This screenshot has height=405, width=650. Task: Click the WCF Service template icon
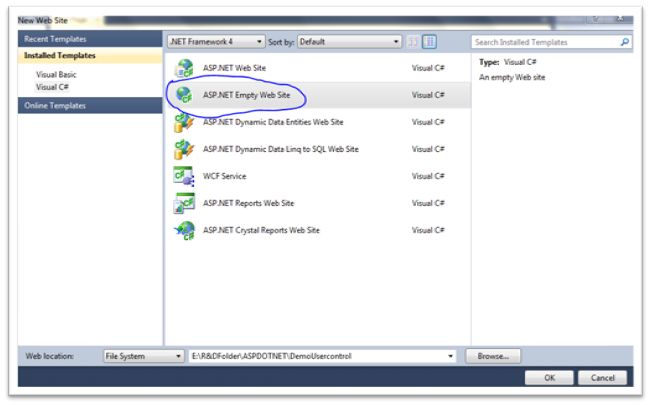[x=184, y=176]
